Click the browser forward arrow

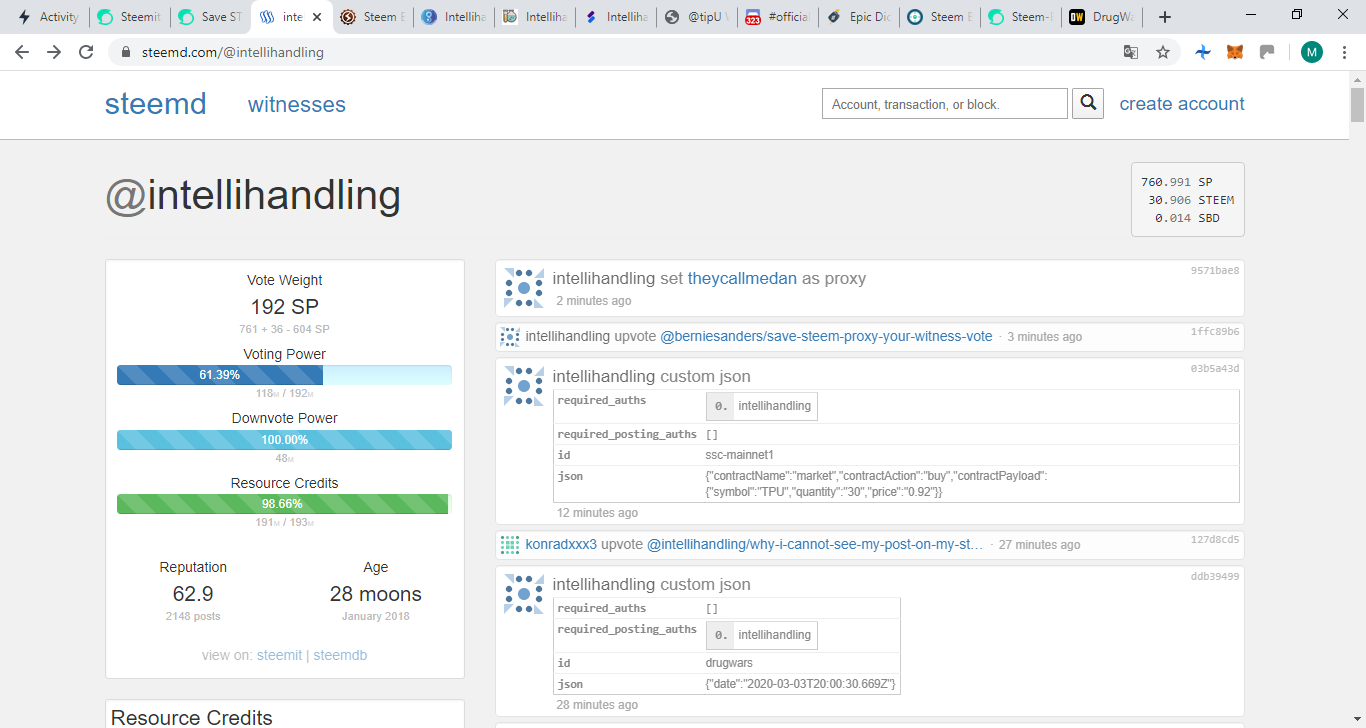pos(54,52)
